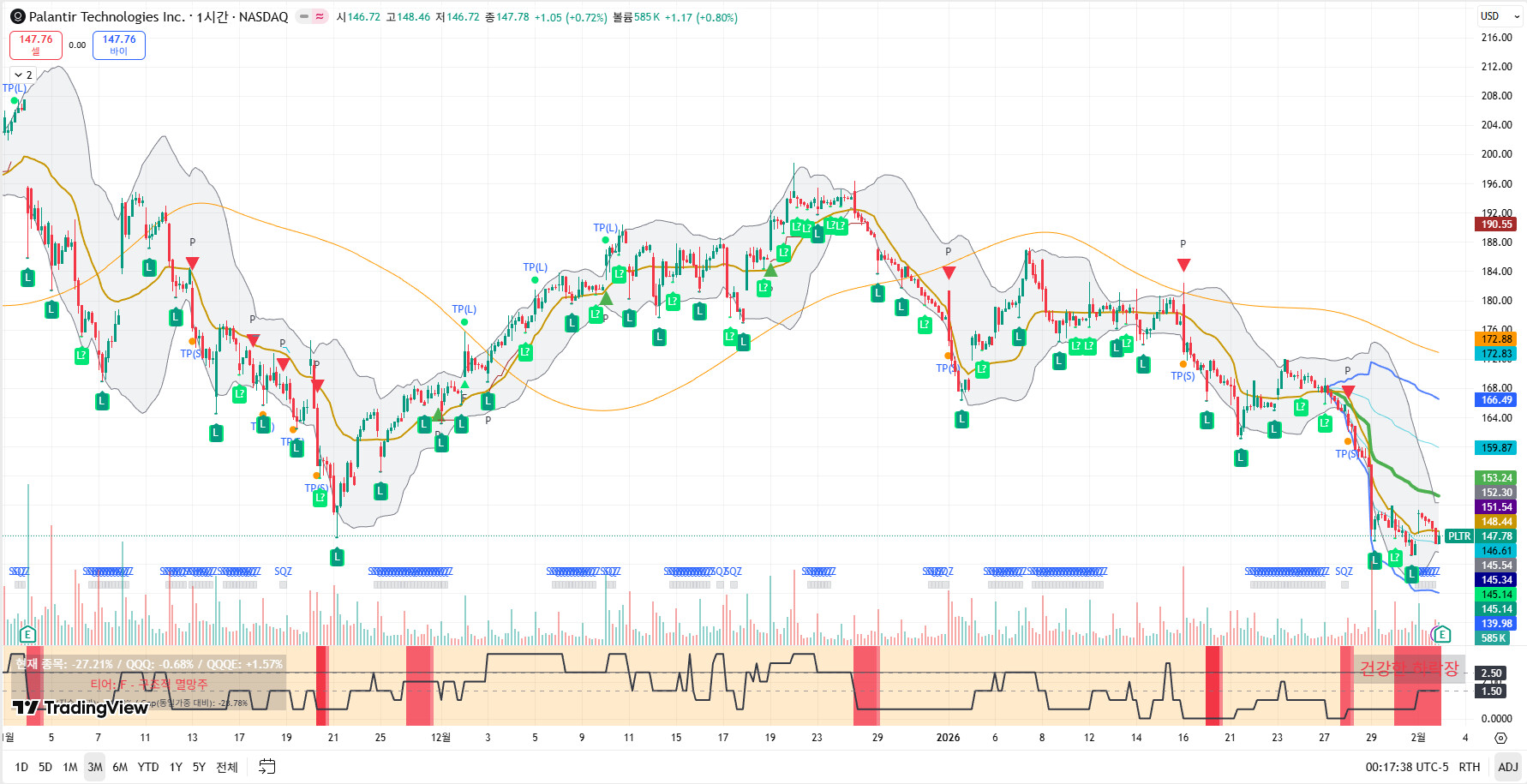This screenshot has width=1527, height=784.
Task: Click the pink approximate-sign pill in the header
Action: click(x=320, y=16)
